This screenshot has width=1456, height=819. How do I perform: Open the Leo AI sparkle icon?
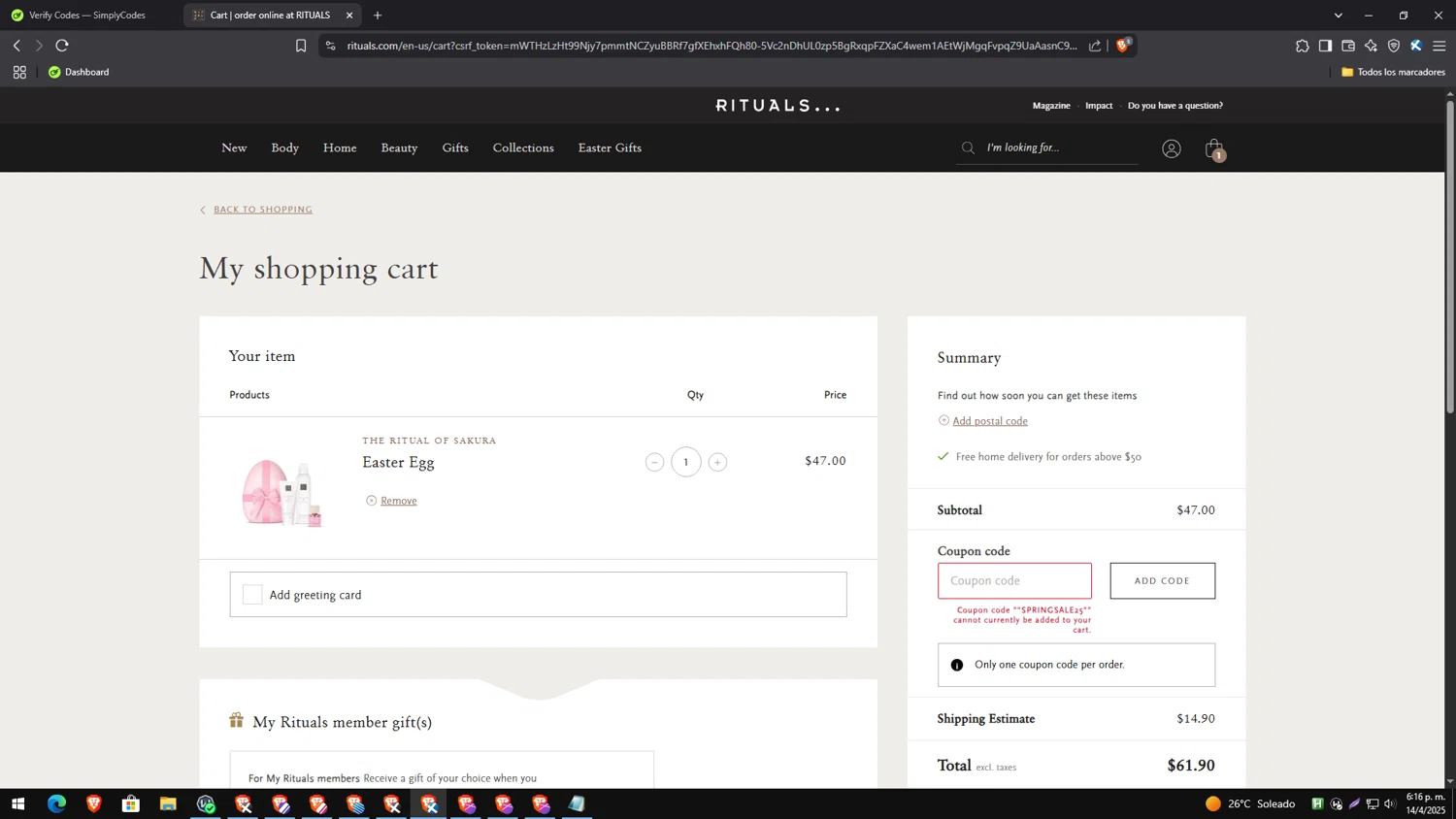pyautogui.click(x=1371, y=46)
